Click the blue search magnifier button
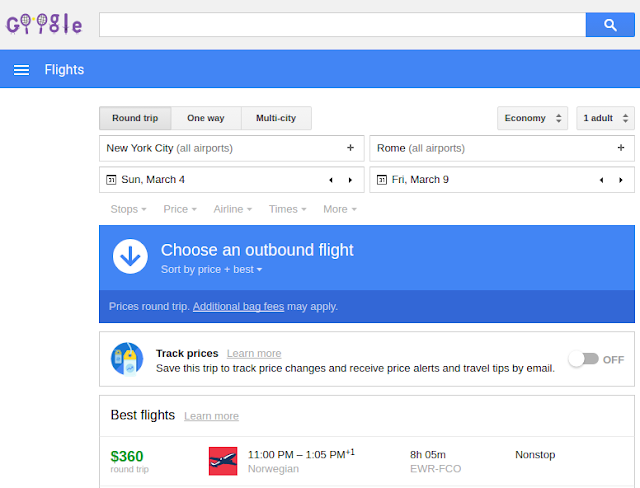This screenshot has height=488, width=640. [610, 25]
